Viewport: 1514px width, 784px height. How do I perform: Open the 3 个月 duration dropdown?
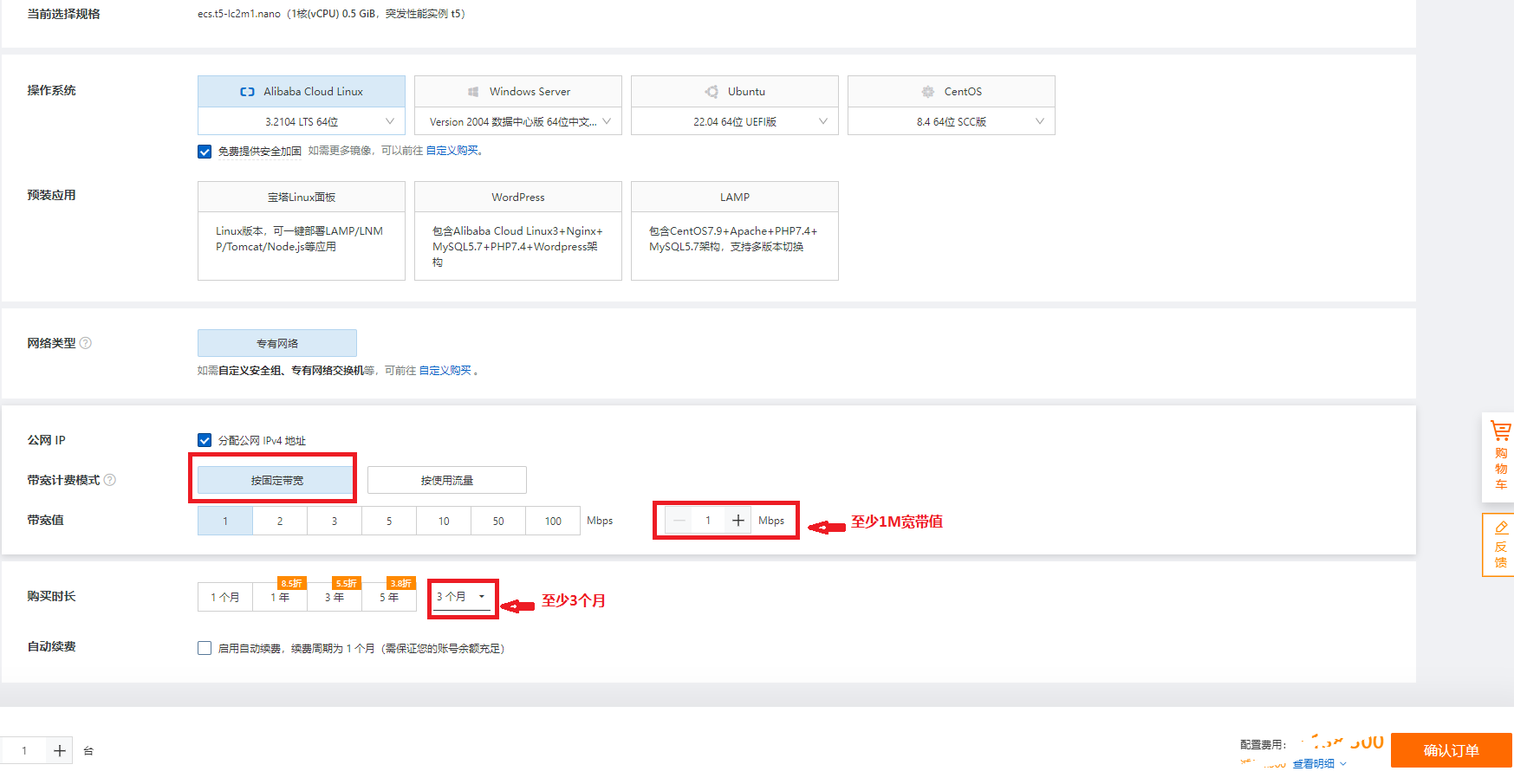coord(462,597)
